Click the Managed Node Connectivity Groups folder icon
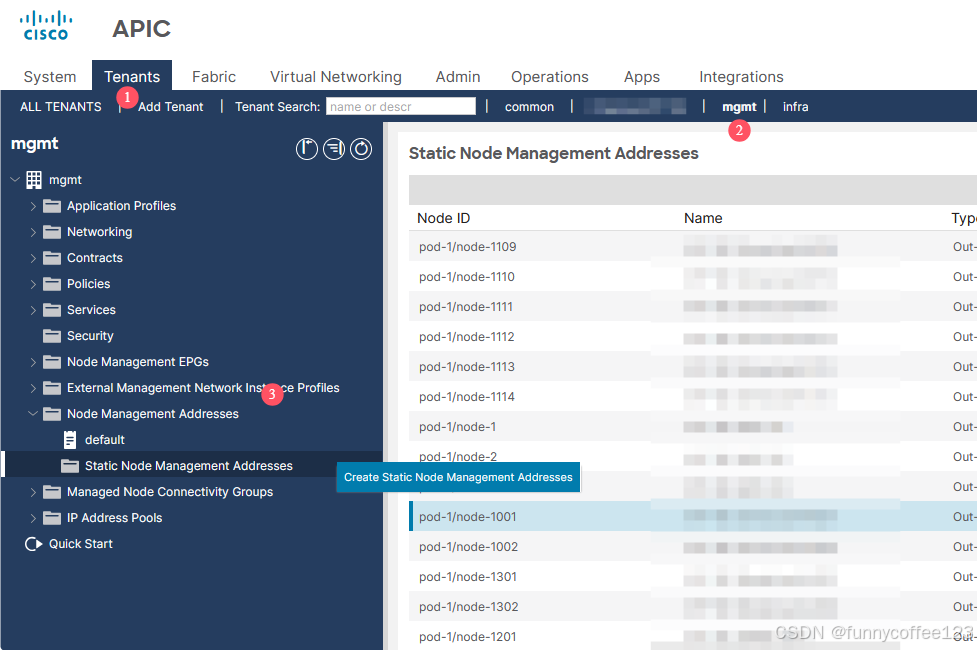 coord(52,492)
